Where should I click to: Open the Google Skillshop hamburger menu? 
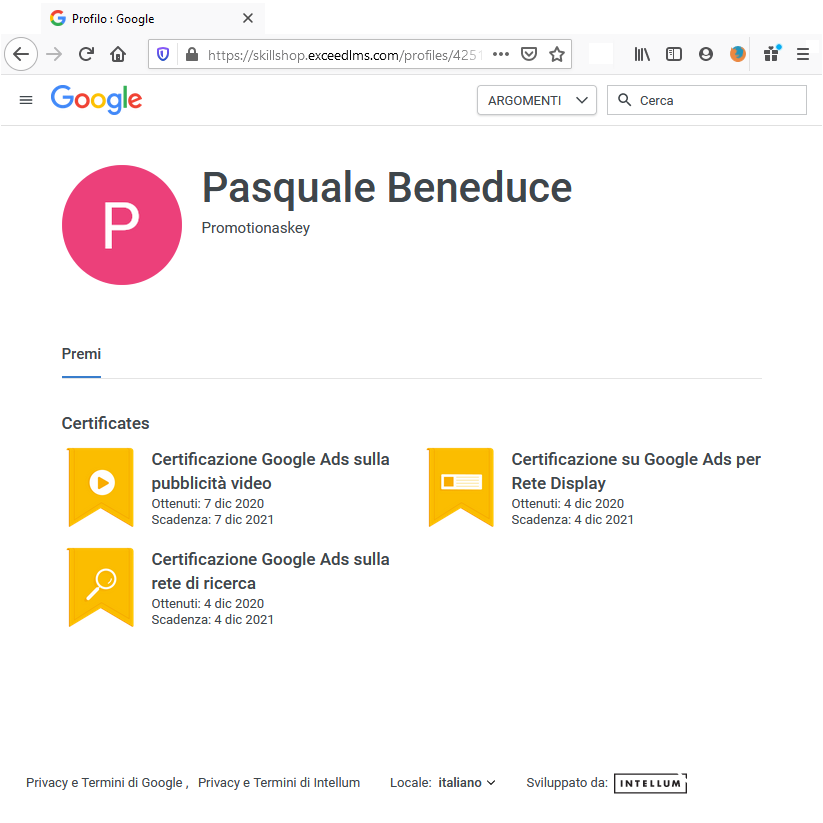click(x=26, y=100)
